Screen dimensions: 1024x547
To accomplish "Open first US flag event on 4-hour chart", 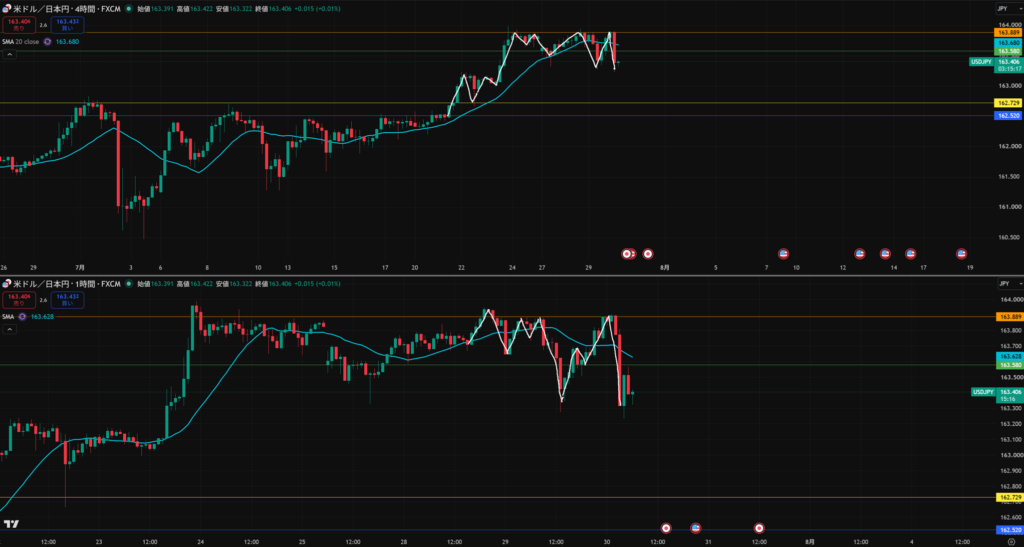I will (x=784, y=253).
